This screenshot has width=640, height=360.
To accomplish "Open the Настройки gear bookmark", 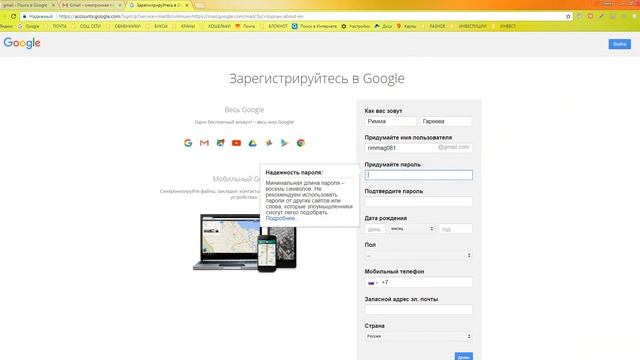I will coord(356,26).
